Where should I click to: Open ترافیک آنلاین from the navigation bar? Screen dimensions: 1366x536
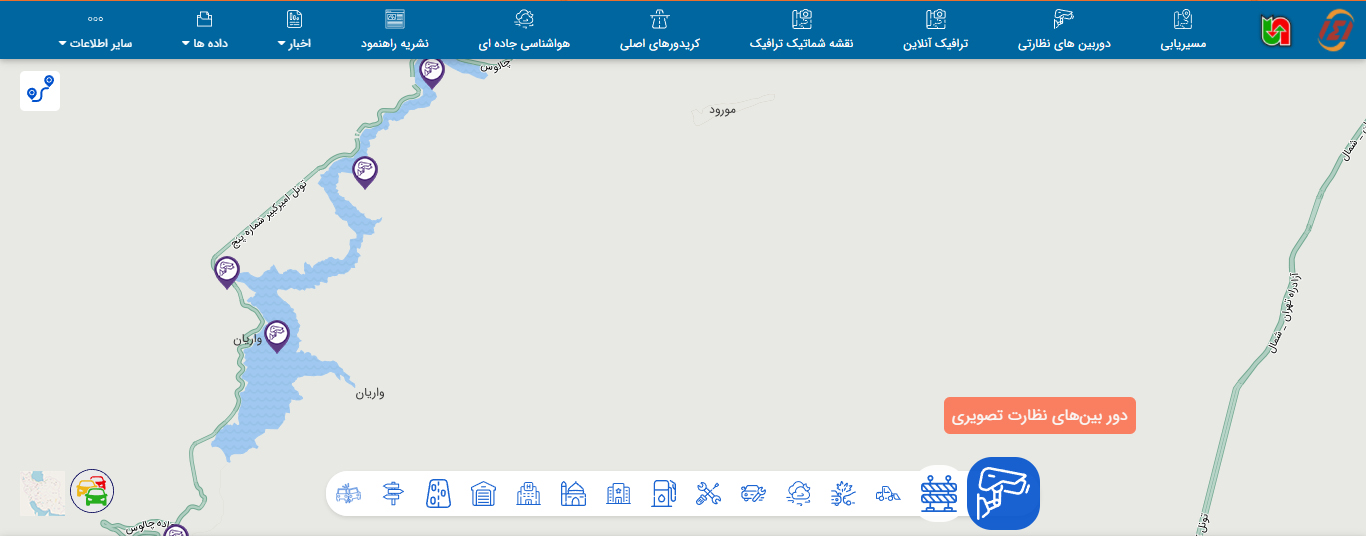pos(936,44)
